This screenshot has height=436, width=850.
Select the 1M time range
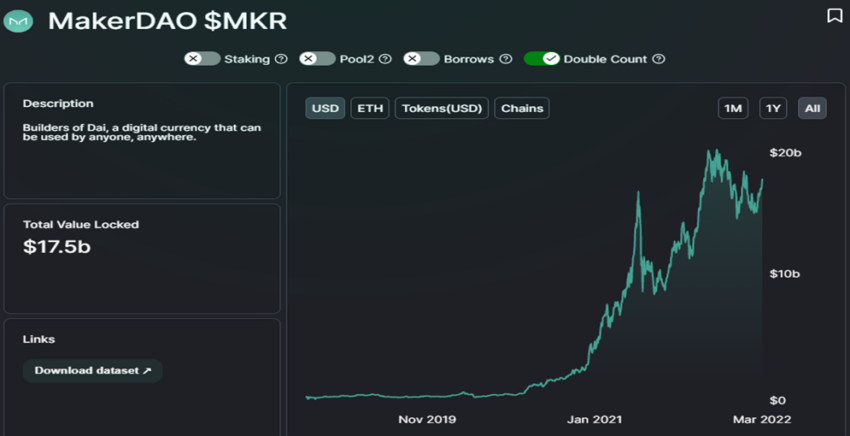coord(733,108)
